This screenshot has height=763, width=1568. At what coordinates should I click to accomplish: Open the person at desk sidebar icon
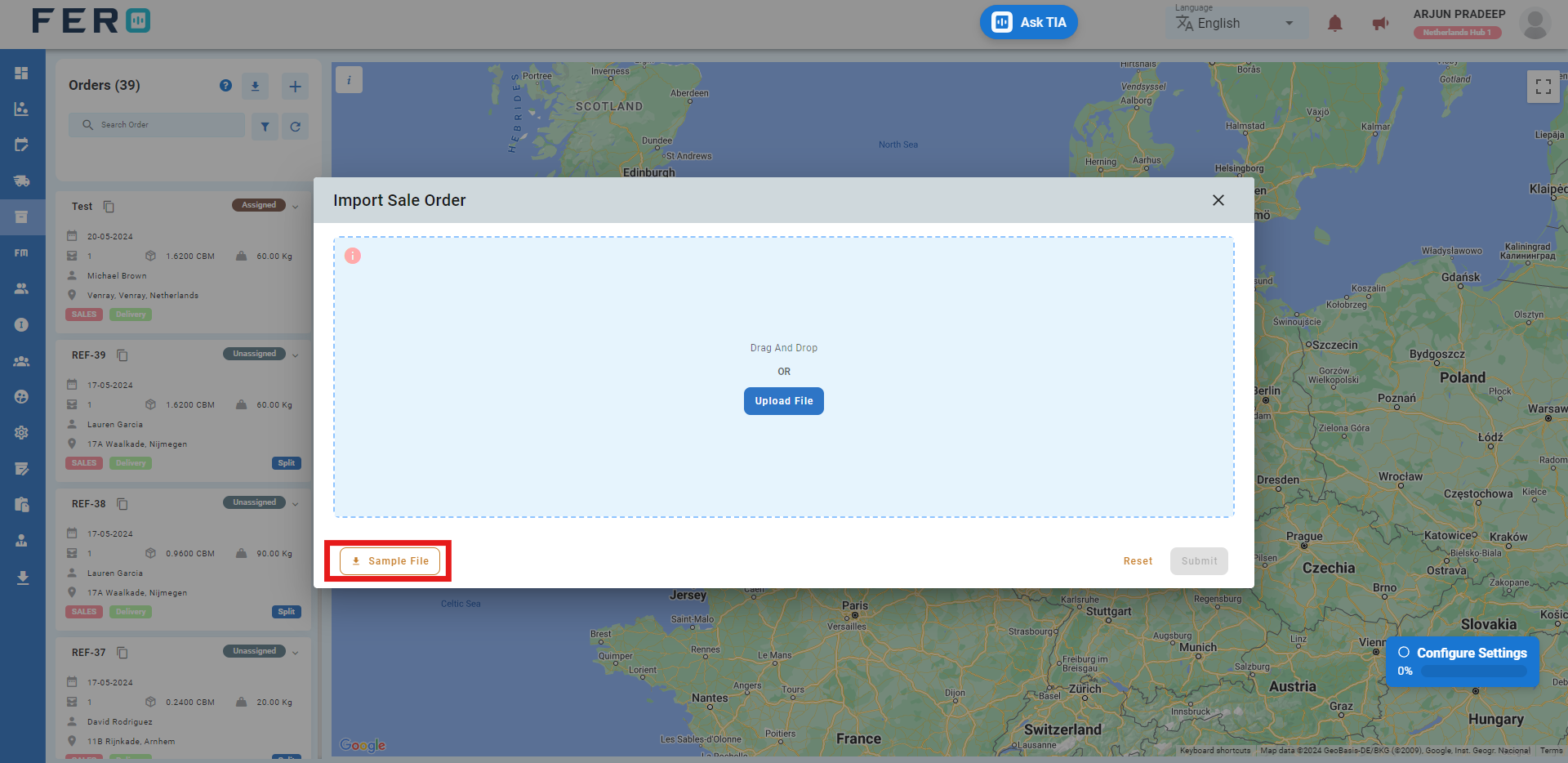(x=22, y=540)
